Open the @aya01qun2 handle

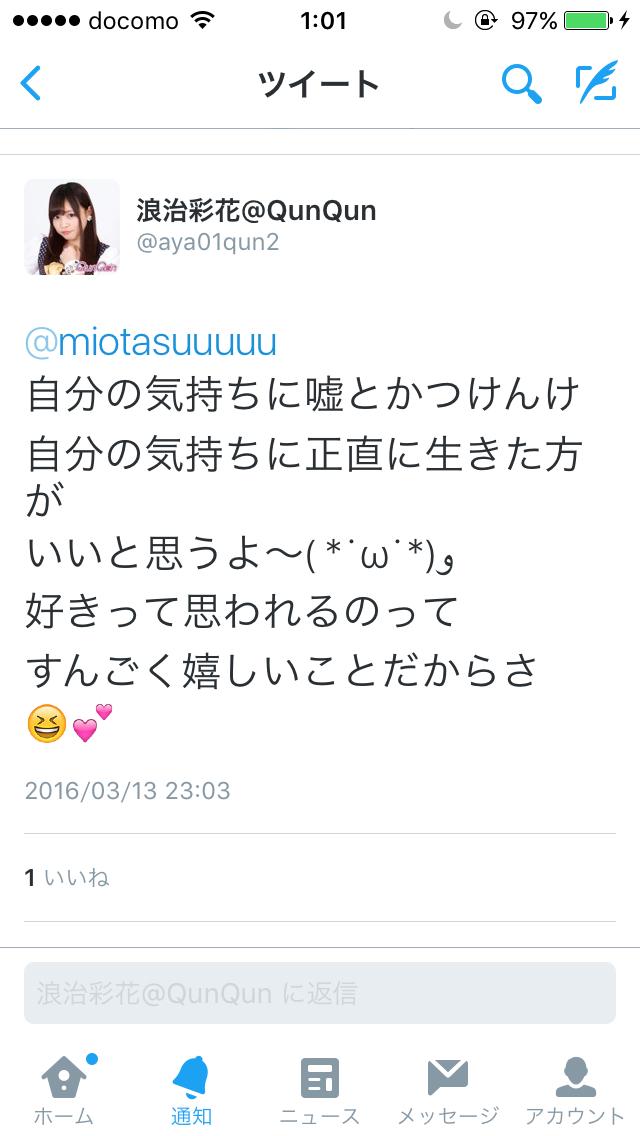point(208,243)
